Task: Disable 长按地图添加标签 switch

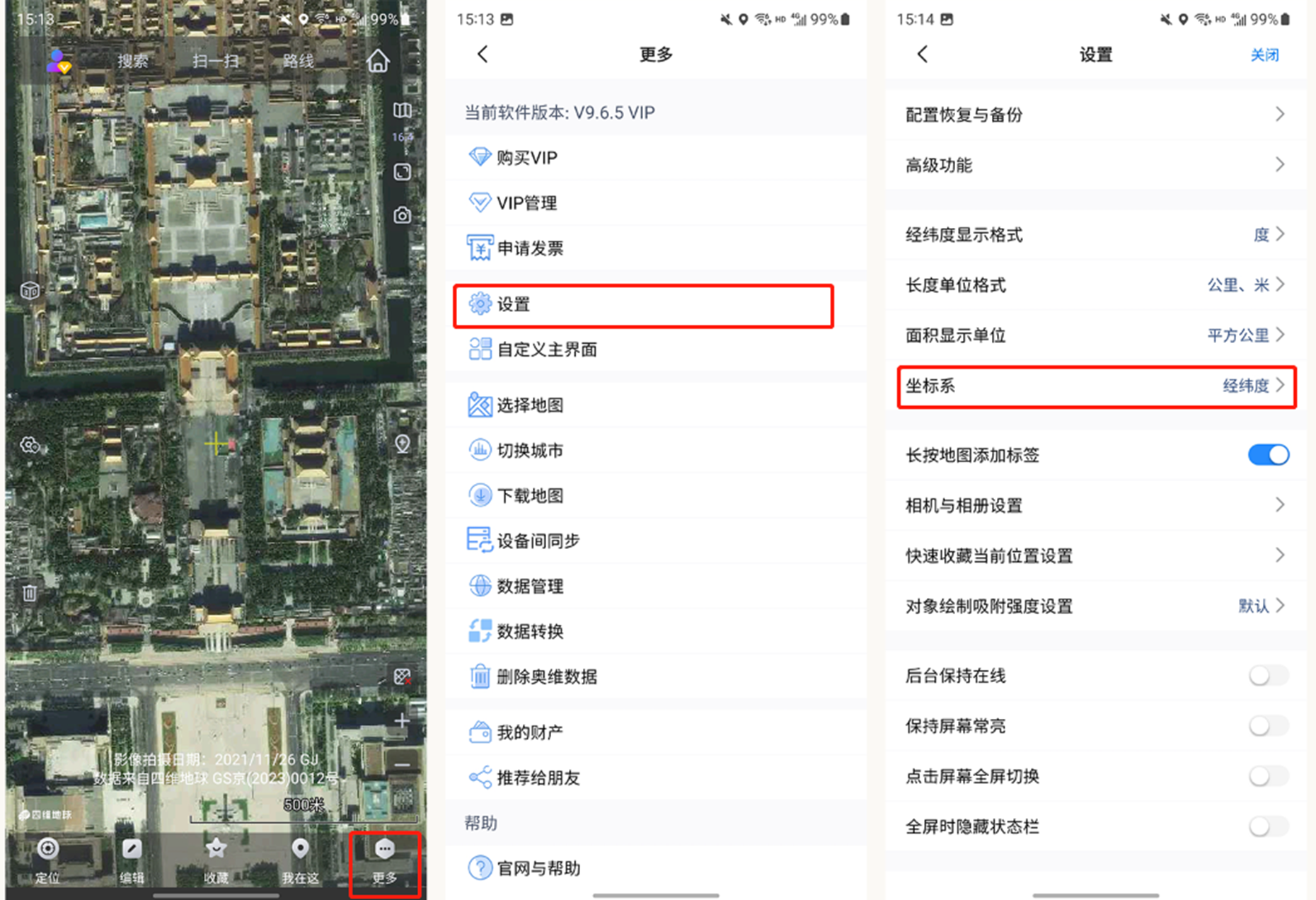Action: click(x=1268, y=455)
